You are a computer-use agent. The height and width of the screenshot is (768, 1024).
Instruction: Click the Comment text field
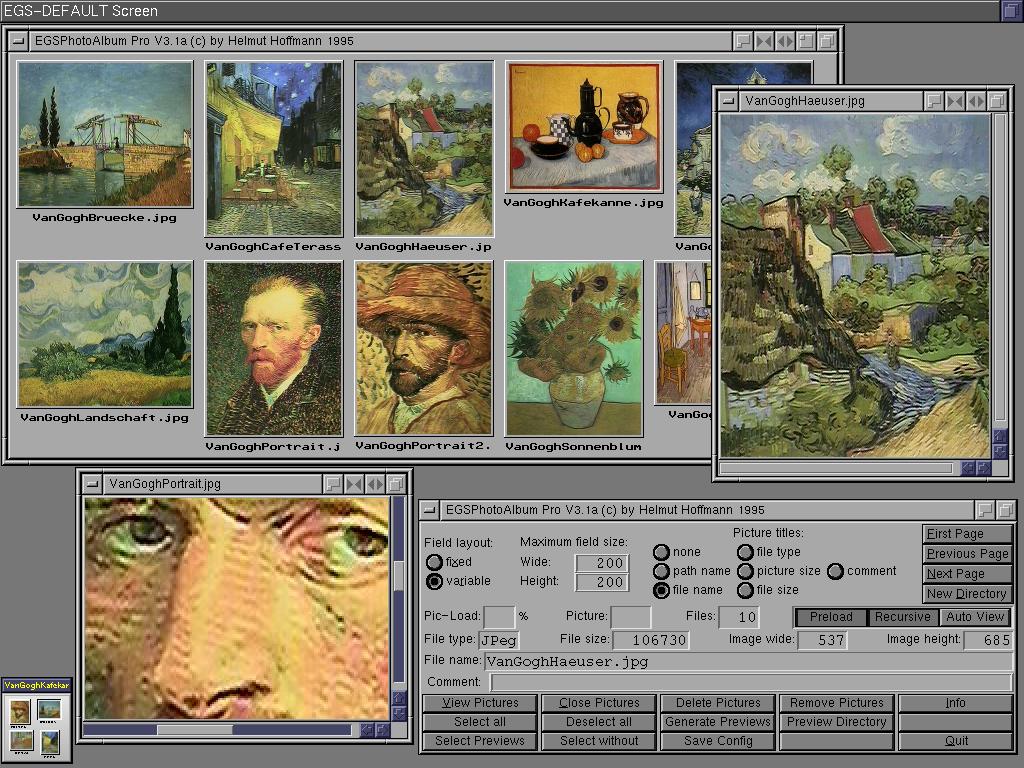pos(751,682)
